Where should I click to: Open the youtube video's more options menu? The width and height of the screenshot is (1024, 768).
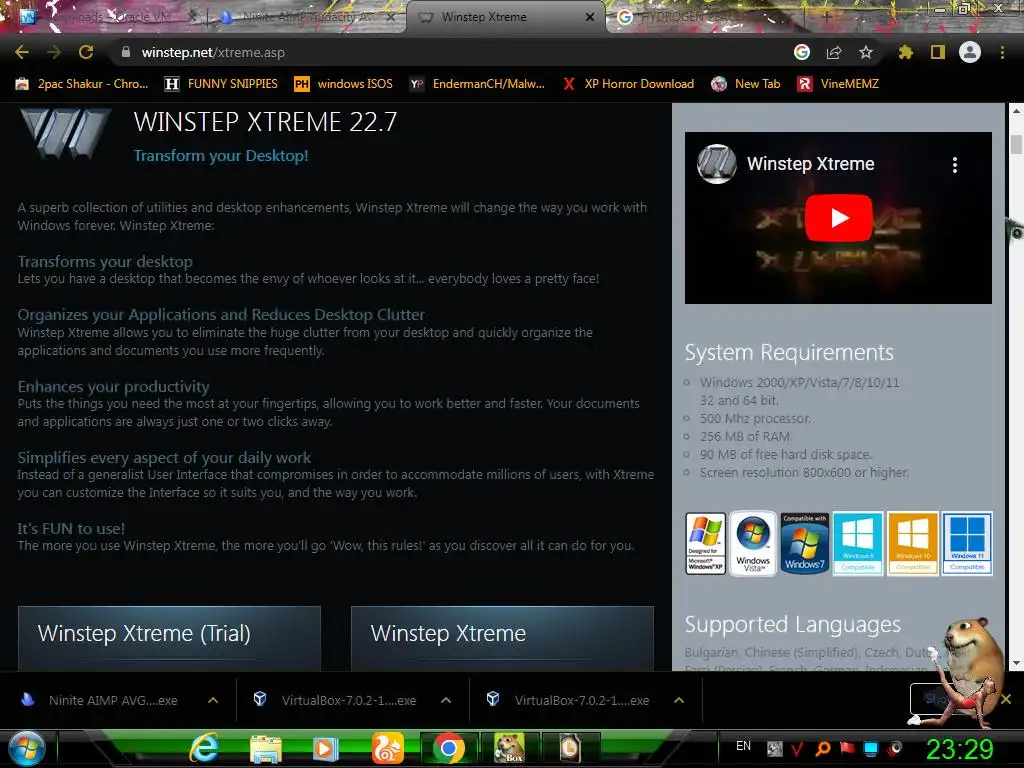tap(955, 165)
